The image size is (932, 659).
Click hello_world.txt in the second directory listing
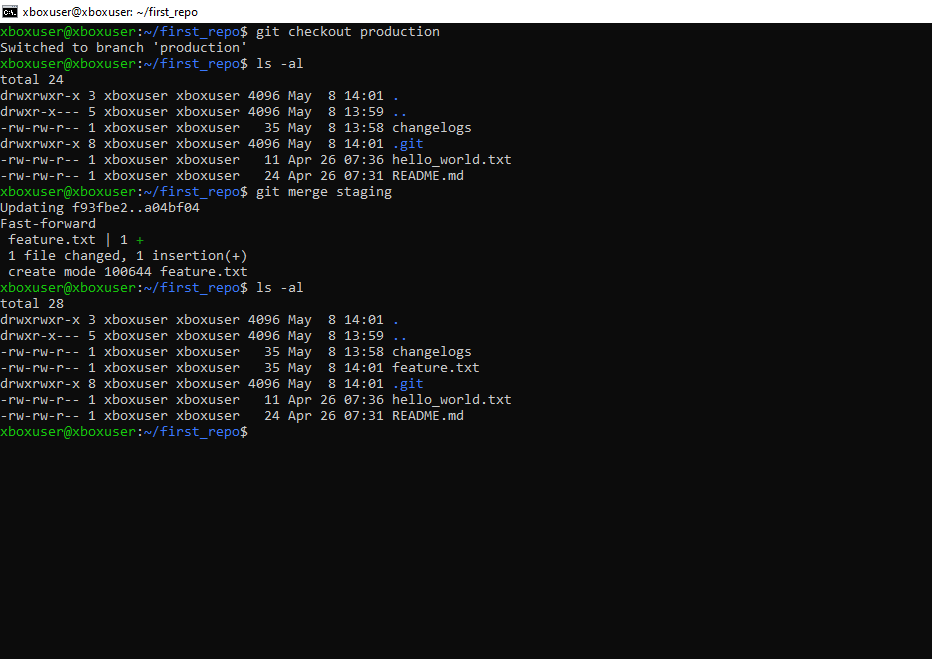coord(451,400)
